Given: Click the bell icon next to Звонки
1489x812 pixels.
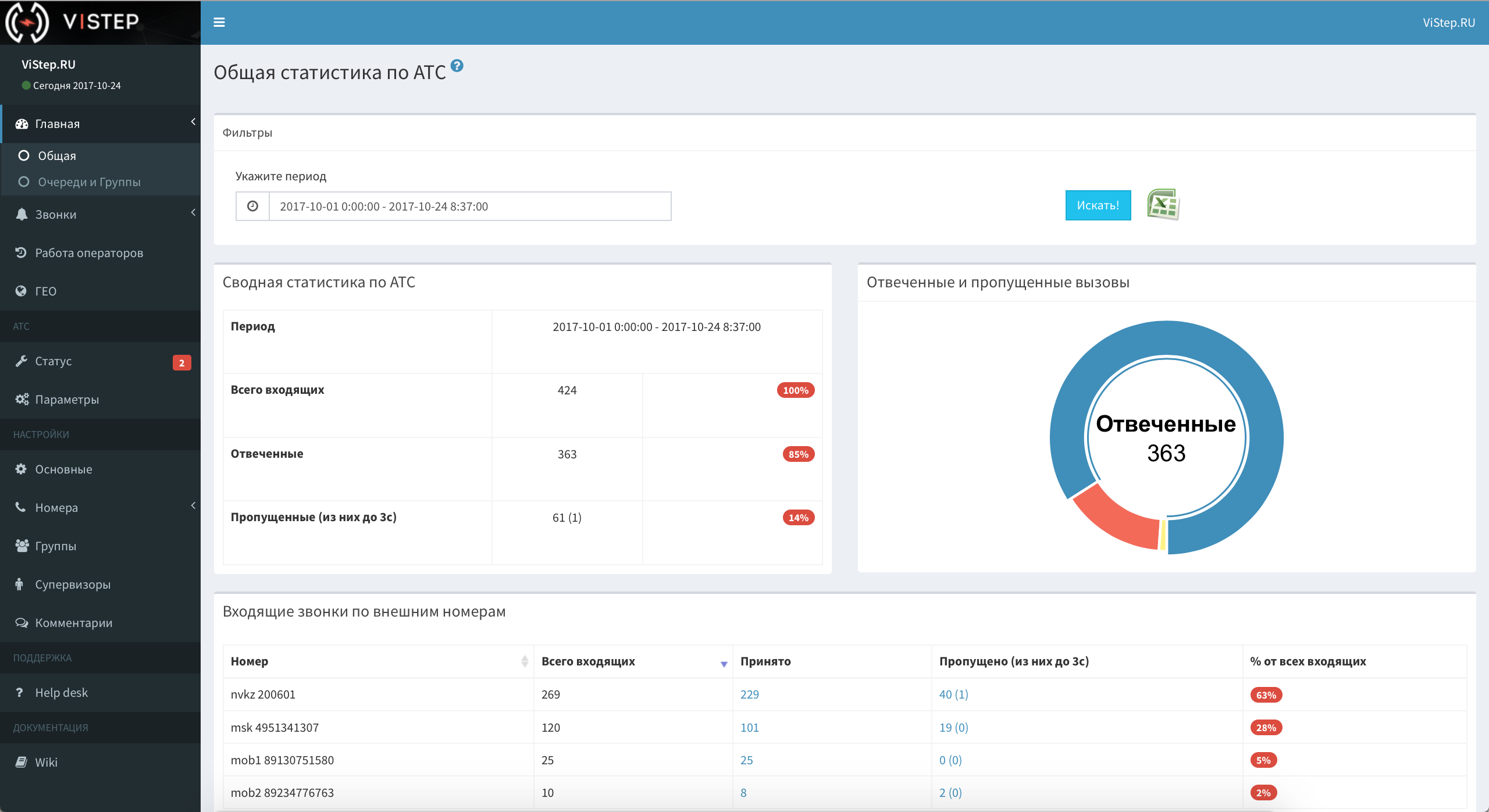Looking at the screenshot, I should click(x=22, y=214).
